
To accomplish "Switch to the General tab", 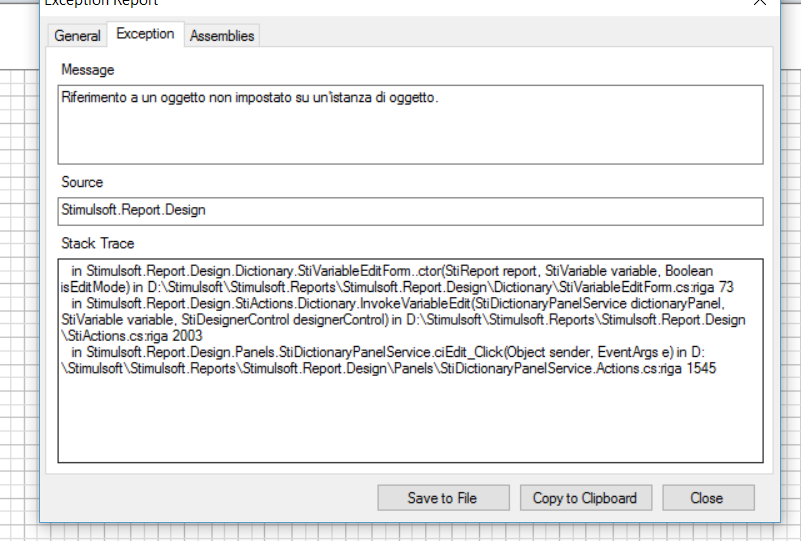I will 77,36.
